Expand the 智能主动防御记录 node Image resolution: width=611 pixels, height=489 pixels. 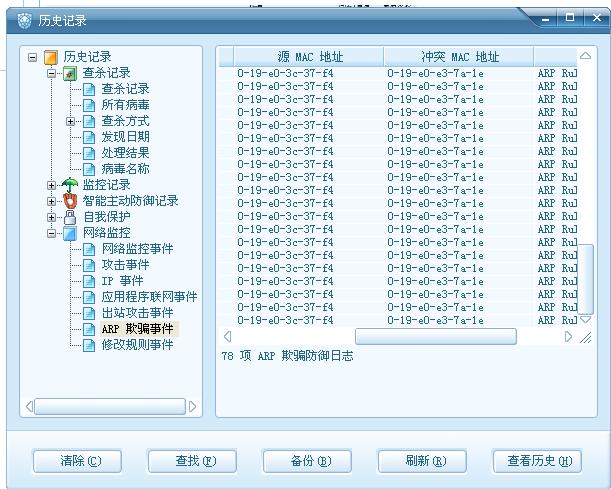[51, 201]
